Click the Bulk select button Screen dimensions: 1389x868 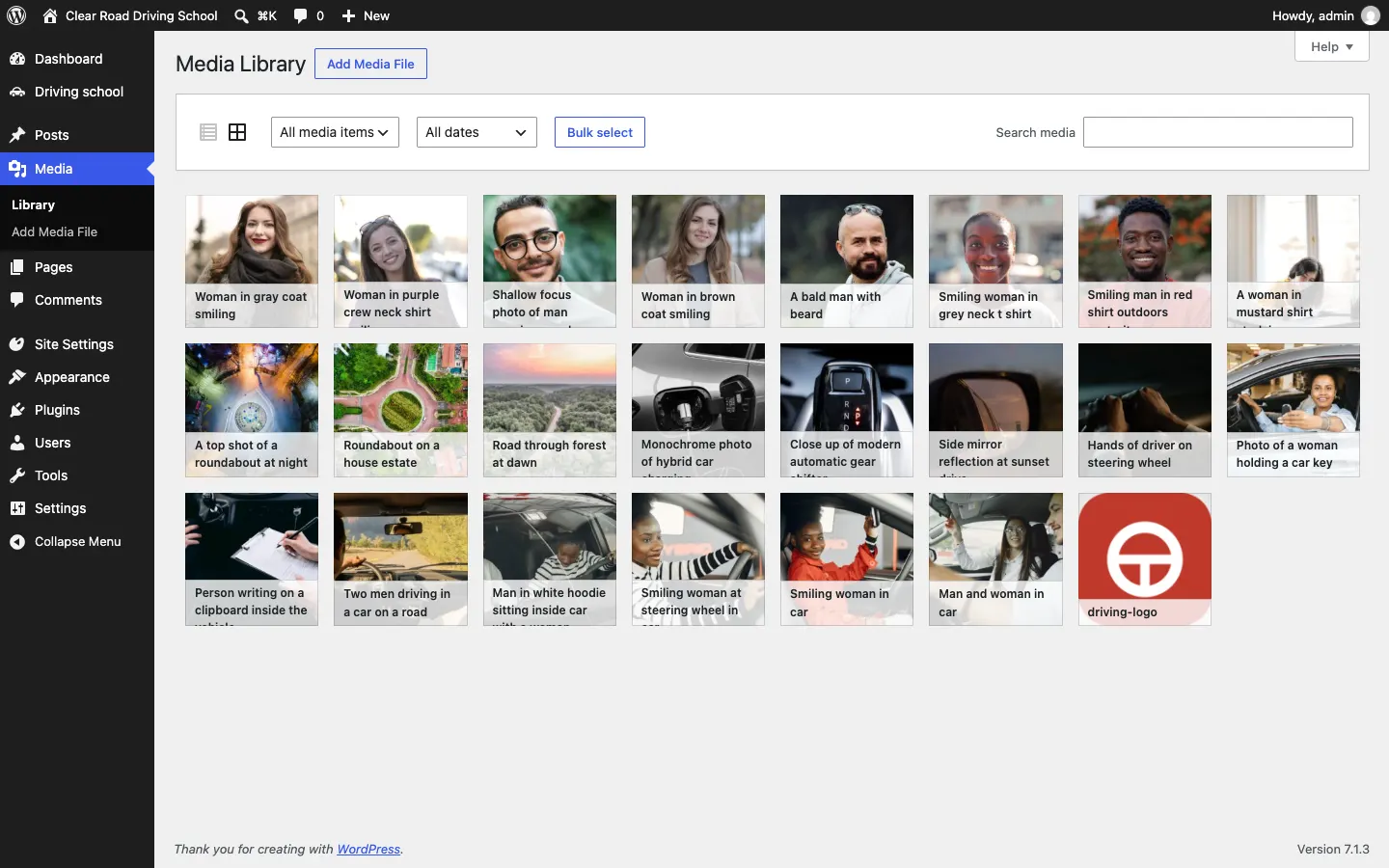(600, 132)
